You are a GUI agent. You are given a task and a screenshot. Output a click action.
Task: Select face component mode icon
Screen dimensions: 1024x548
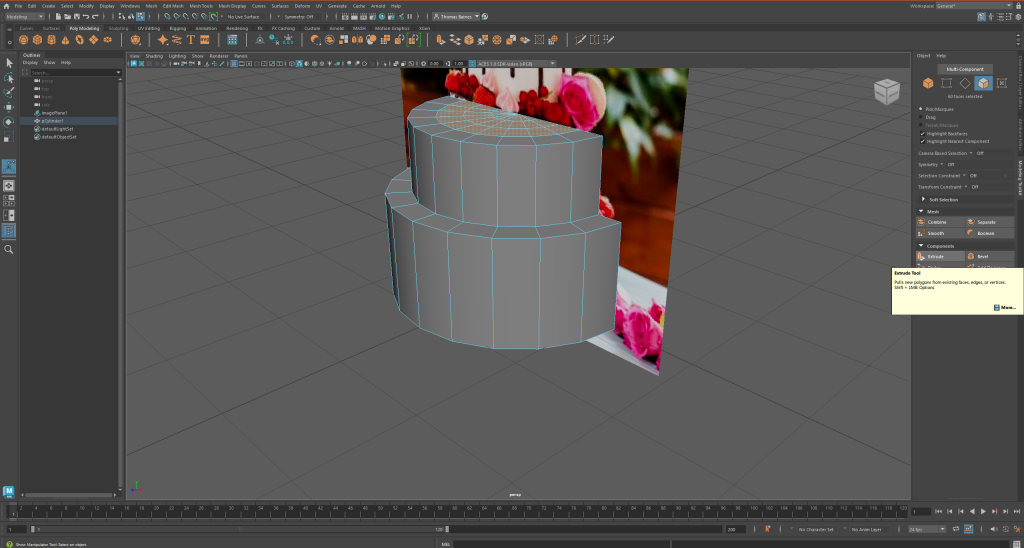pos(984,83)
